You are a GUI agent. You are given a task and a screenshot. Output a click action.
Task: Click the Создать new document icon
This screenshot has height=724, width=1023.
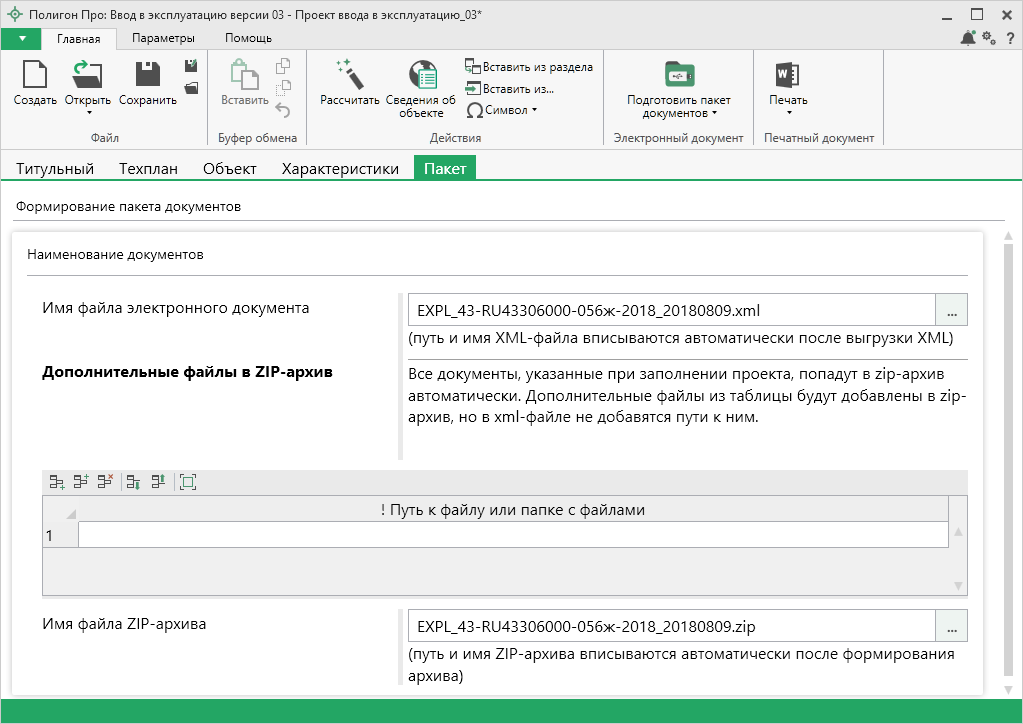coord(35,76)
